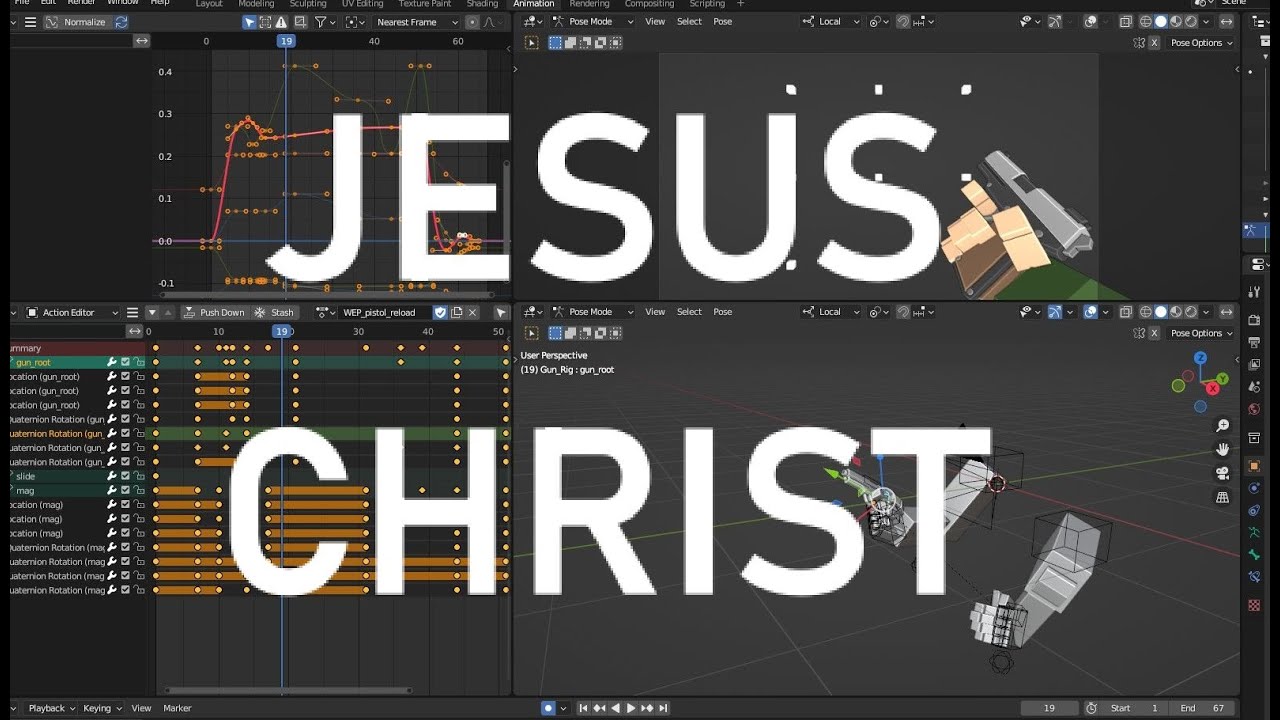The height and width of the screenshot is (720, 1280).
Task: Jump to the last frame
Action: pyautogui.click(x=662, y=708)
